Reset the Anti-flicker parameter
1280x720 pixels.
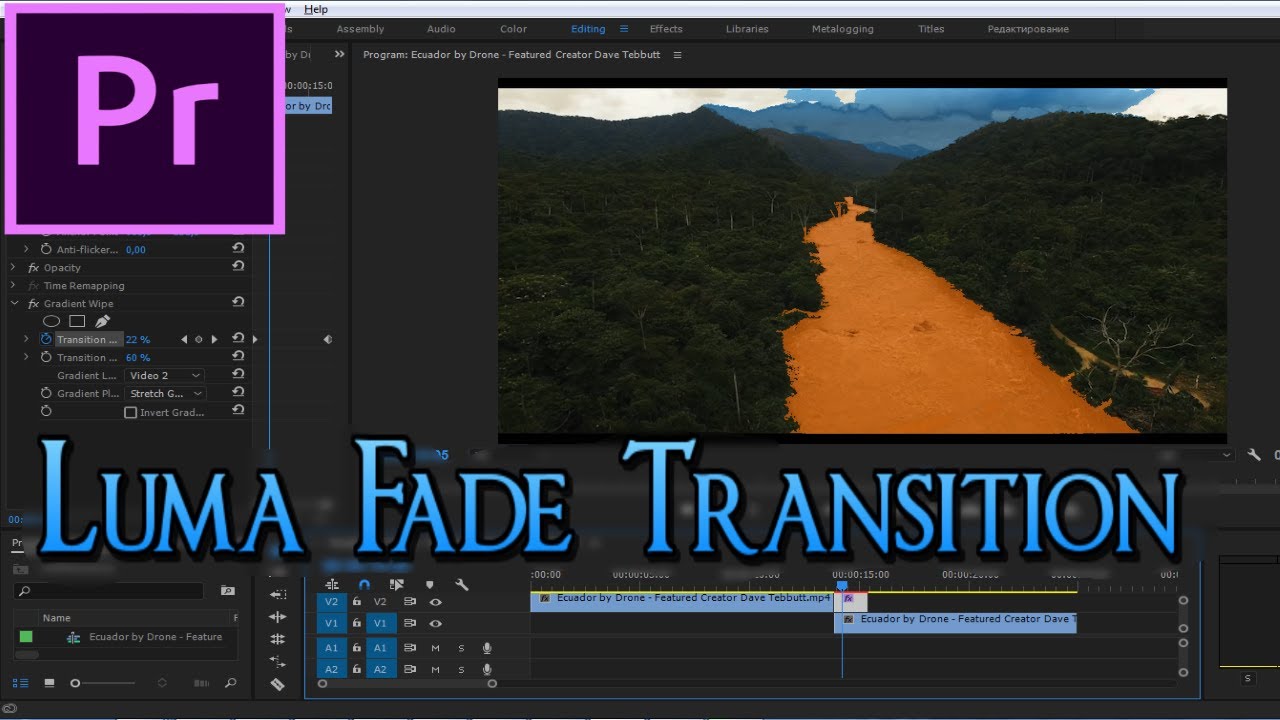[x=238, y=249]
